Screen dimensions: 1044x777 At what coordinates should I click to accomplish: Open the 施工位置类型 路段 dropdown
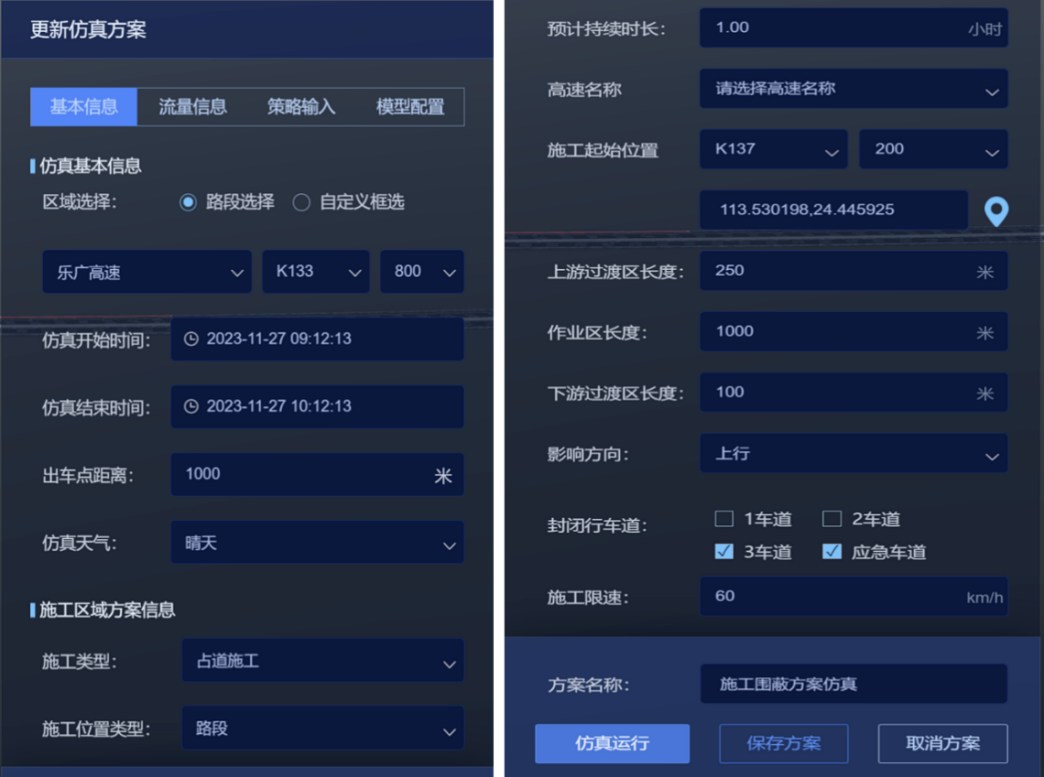[322, 728]
